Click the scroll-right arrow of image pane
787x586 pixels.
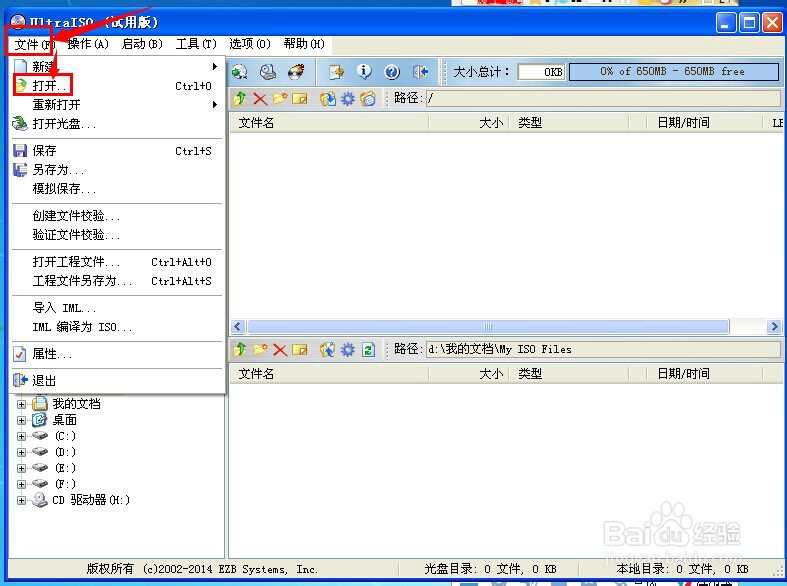pos(774,327)
